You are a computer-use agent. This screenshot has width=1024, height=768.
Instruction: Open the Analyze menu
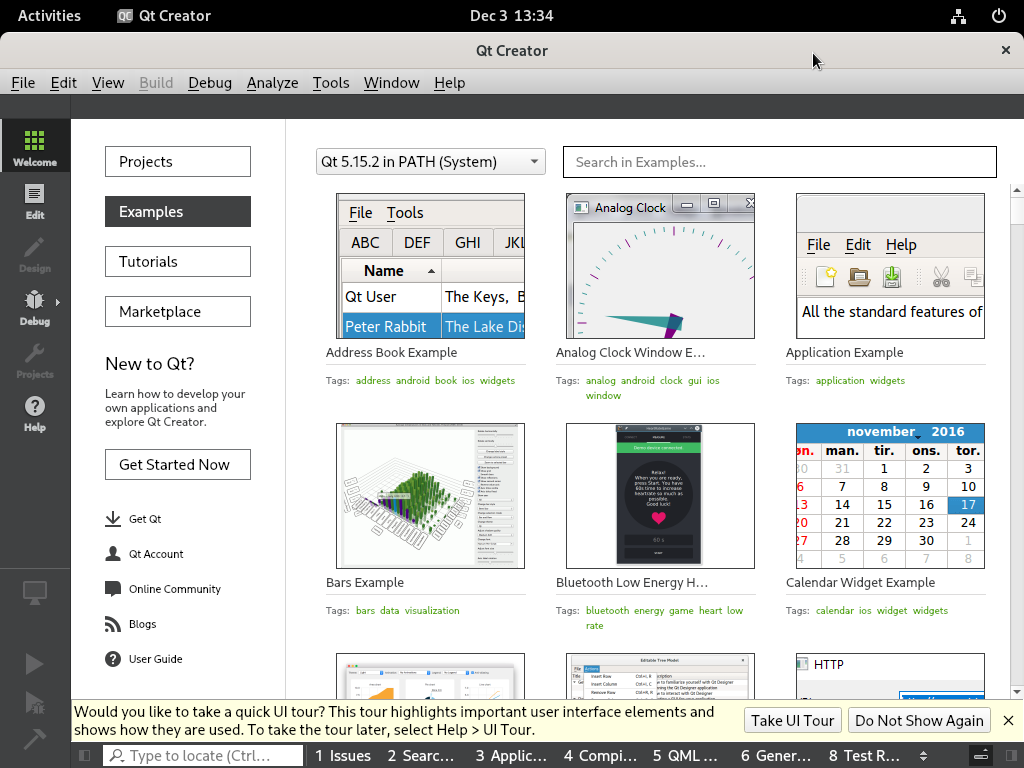[272, 83]
